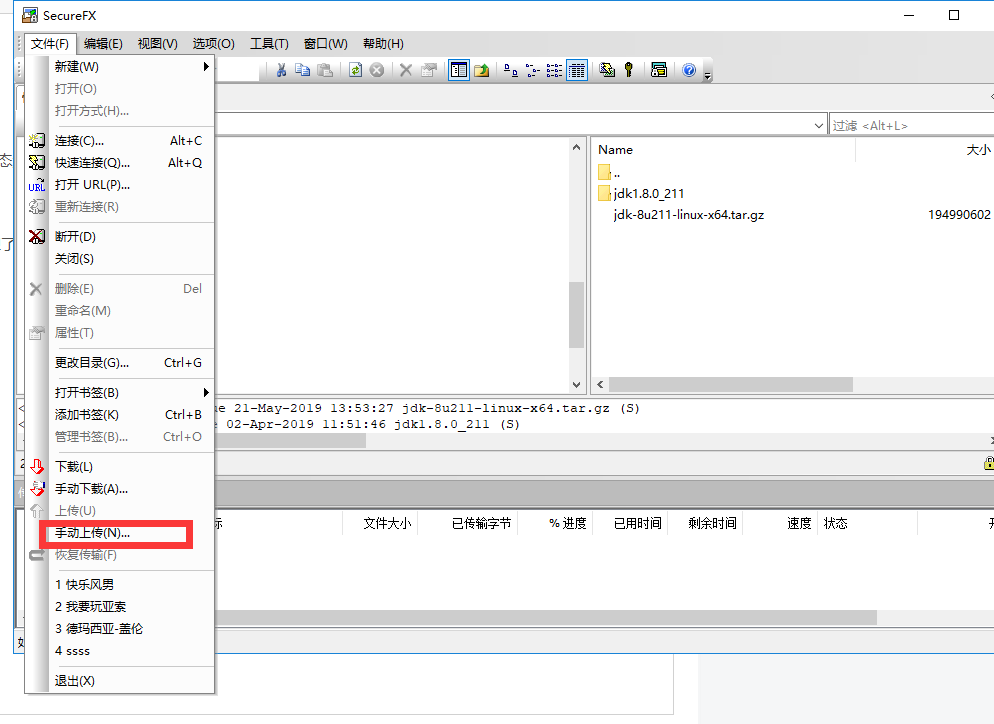Click the Stop transfer toolbar icon
This screenshot has width=994, height=724.
[377, 70]
